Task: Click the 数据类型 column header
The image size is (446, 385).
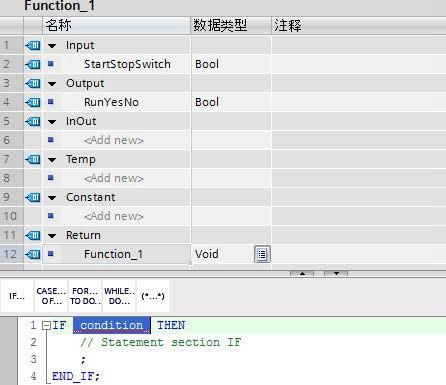Action: [231, 25]
